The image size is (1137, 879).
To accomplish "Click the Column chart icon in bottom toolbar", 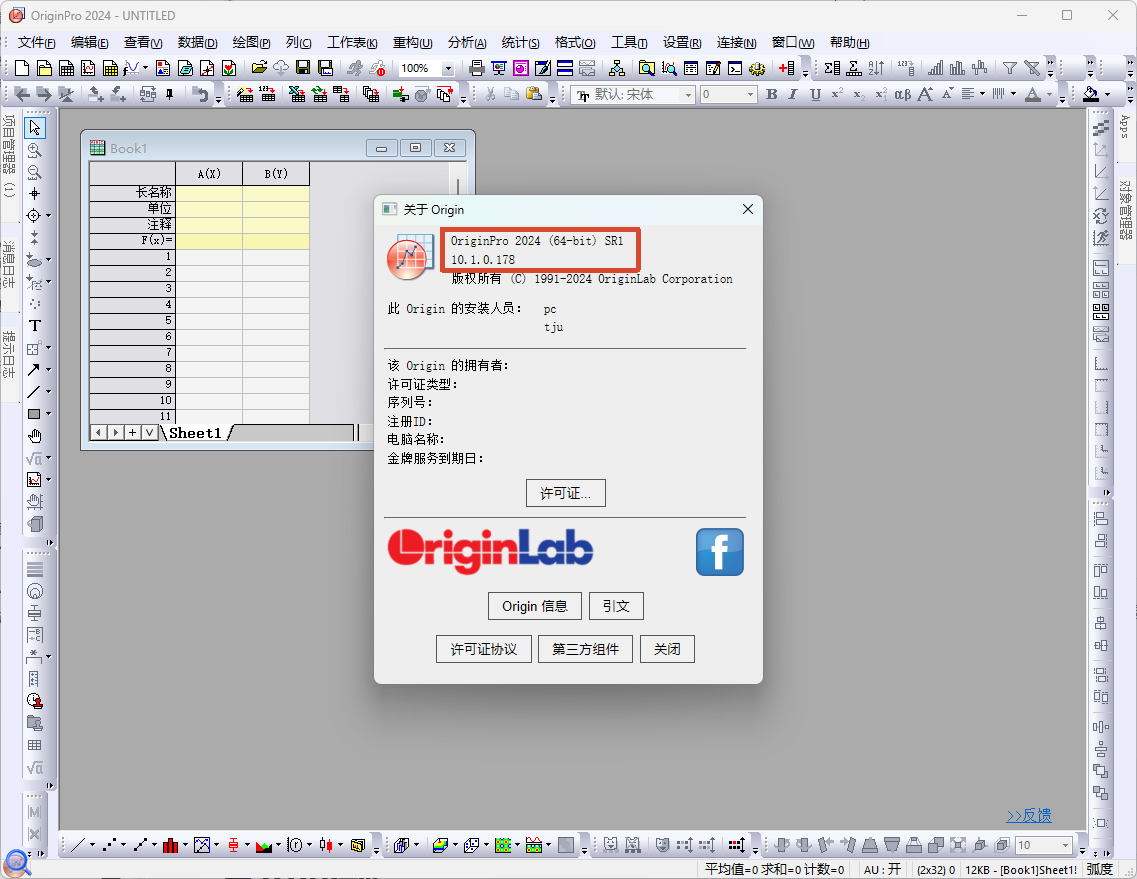I will (x=171, y=845).
